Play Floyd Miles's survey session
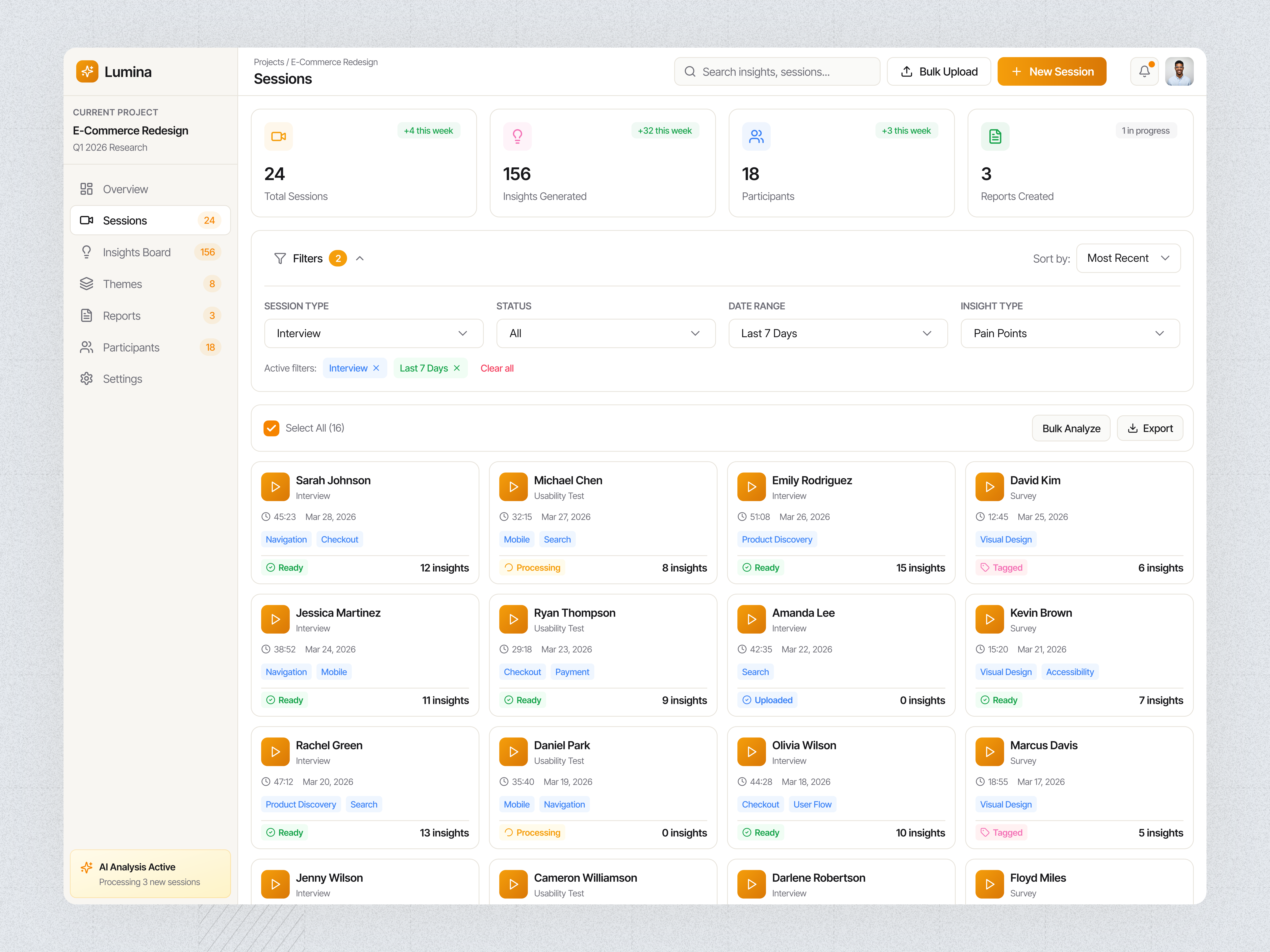 click(990, 884)
